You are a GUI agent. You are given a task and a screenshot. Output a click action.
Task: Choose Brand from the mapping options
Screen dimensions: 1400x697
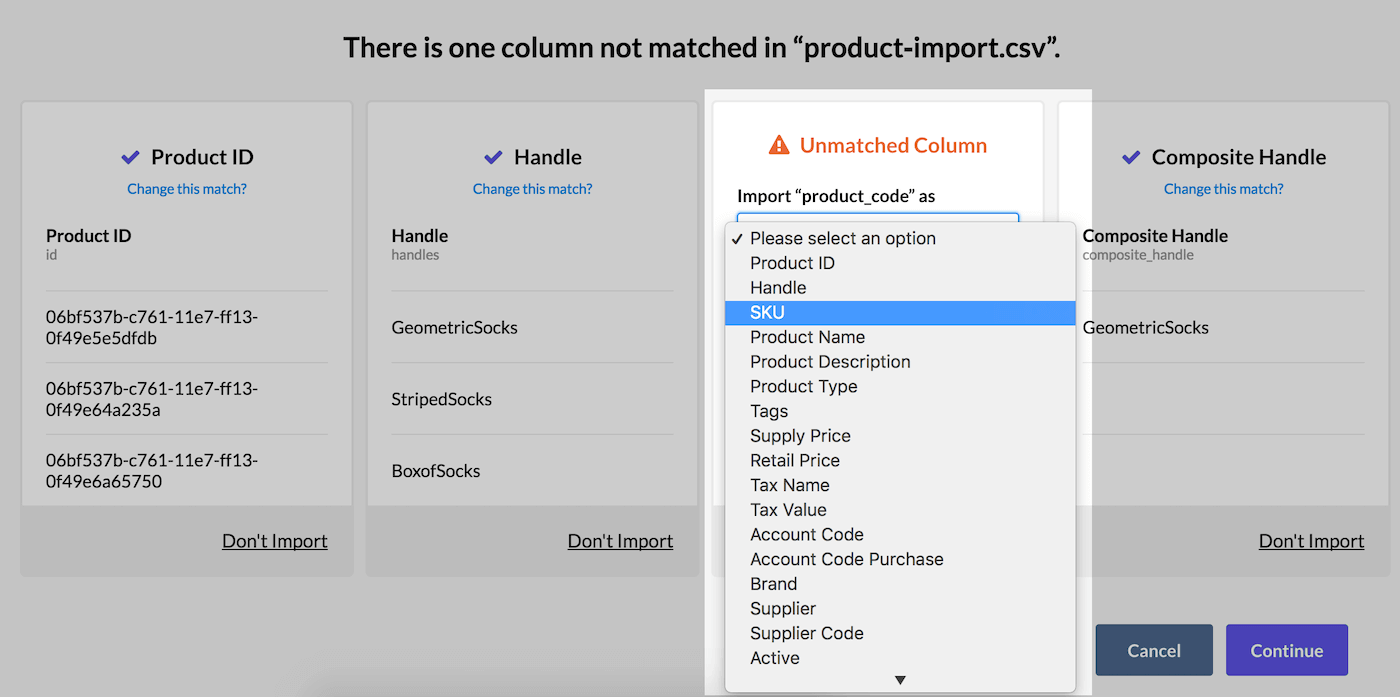pyautogui.click(x=773, y=583)
